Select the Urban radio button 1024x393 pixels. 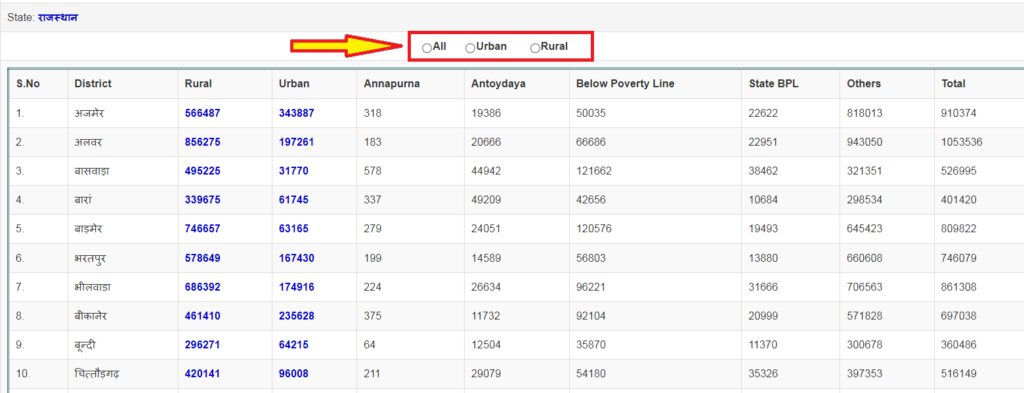click(x=470, y=48)
